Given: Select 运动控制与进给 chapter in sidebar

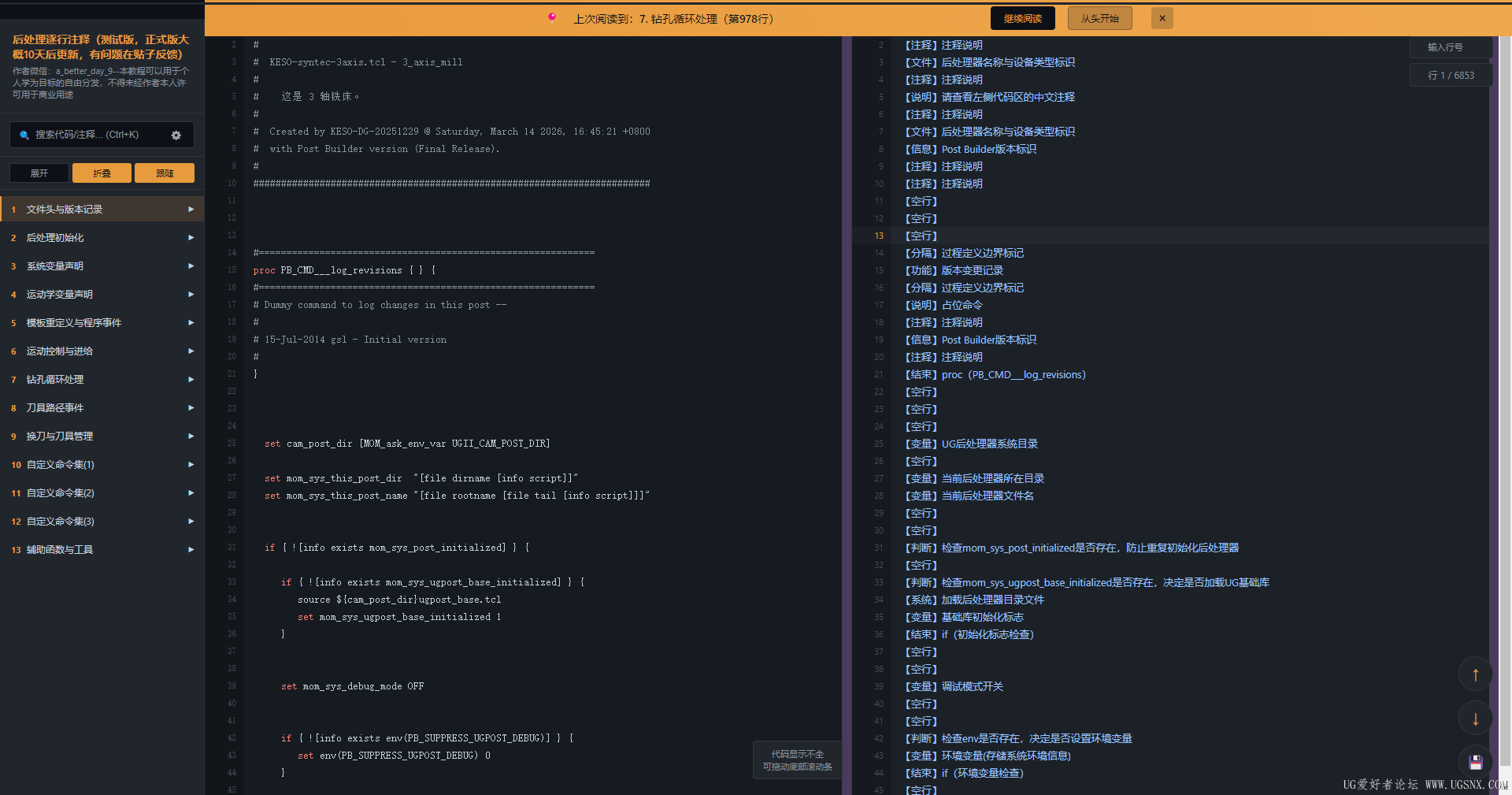Looking at the screenshot, I should 60,351.
